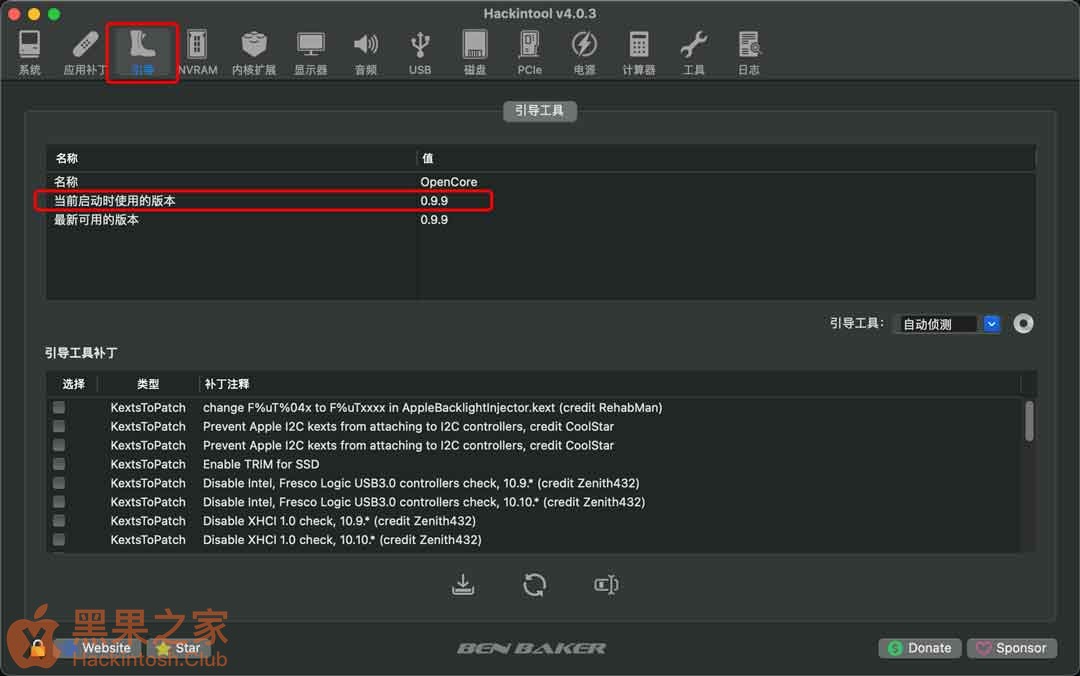Select the Fresco Logic USB3.0 10.10.* comment
The width and height of the screenshot is (1080, 676).
click(424, 502)
